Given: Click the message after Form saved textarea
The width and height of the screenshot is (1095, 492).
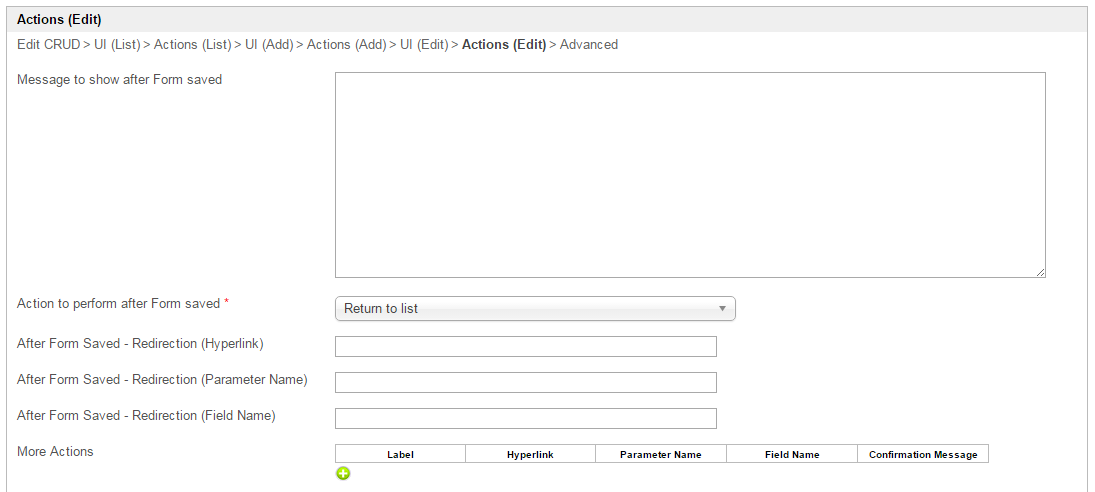Looking at the screenshot, I should [x=690, y=174].
